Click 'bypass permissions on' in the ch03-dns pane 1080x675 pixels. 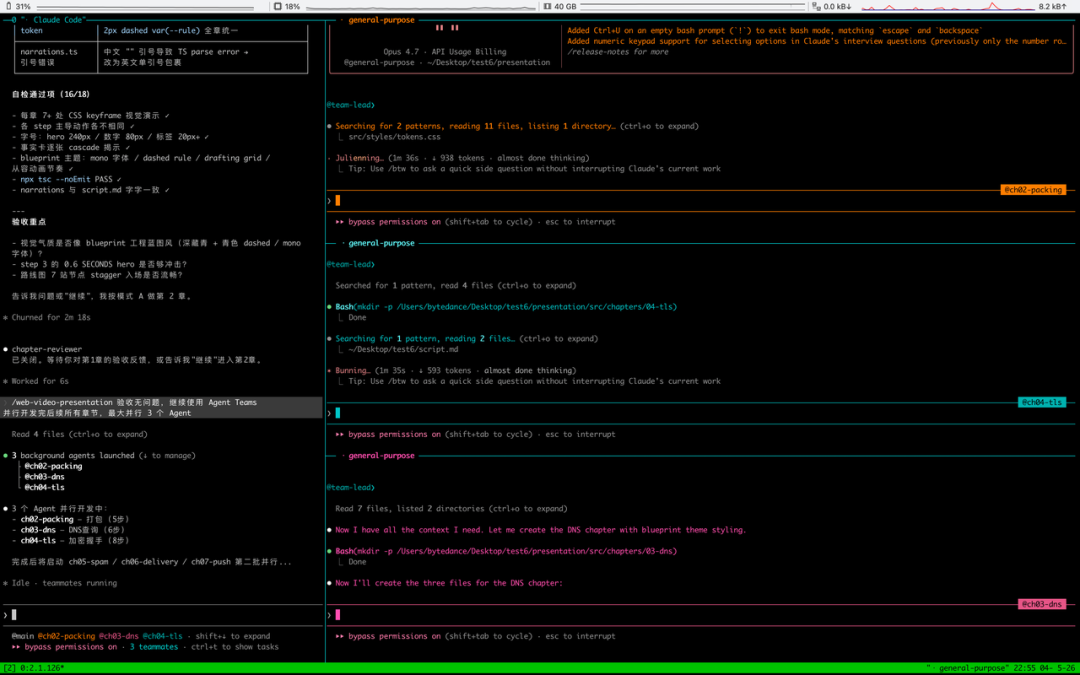394,636
